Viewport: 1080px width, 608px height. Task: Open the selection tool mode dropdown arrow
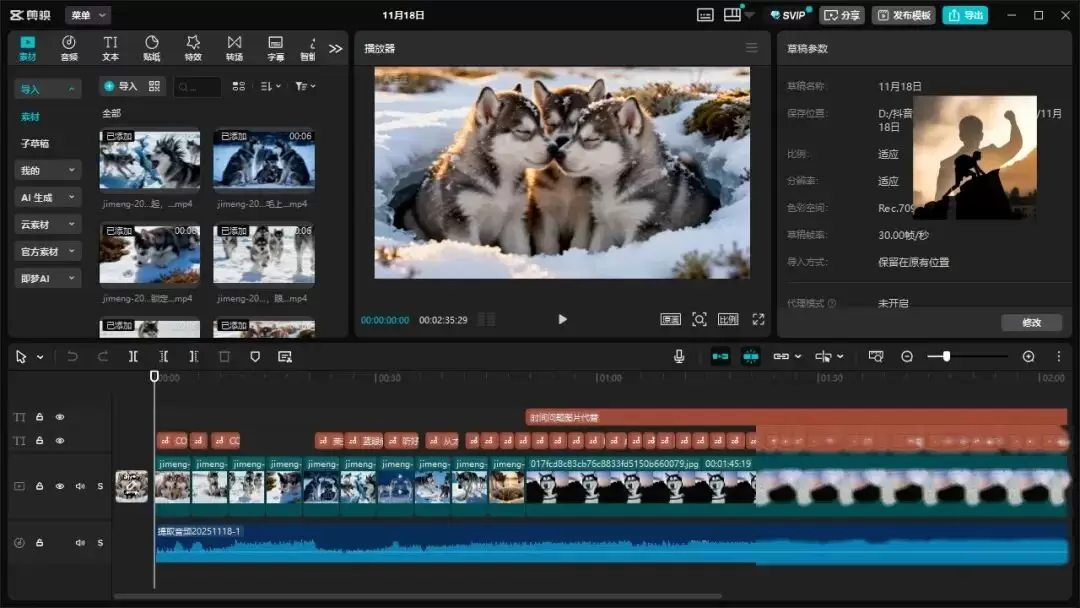(x=40, y=357)
